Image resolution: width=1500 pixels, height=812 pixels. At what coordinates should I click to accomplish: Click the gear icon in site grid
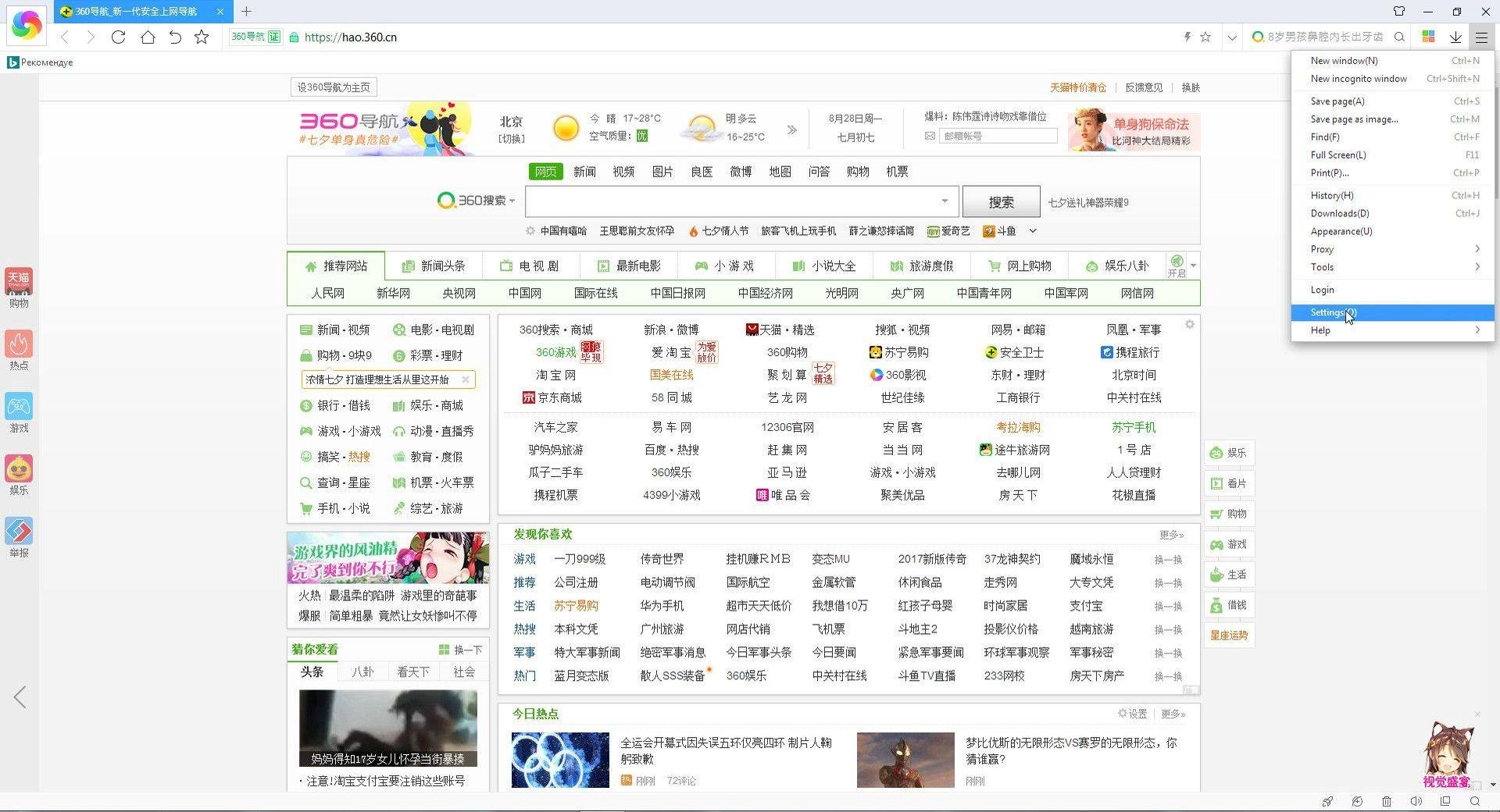tap(1189, 325)
